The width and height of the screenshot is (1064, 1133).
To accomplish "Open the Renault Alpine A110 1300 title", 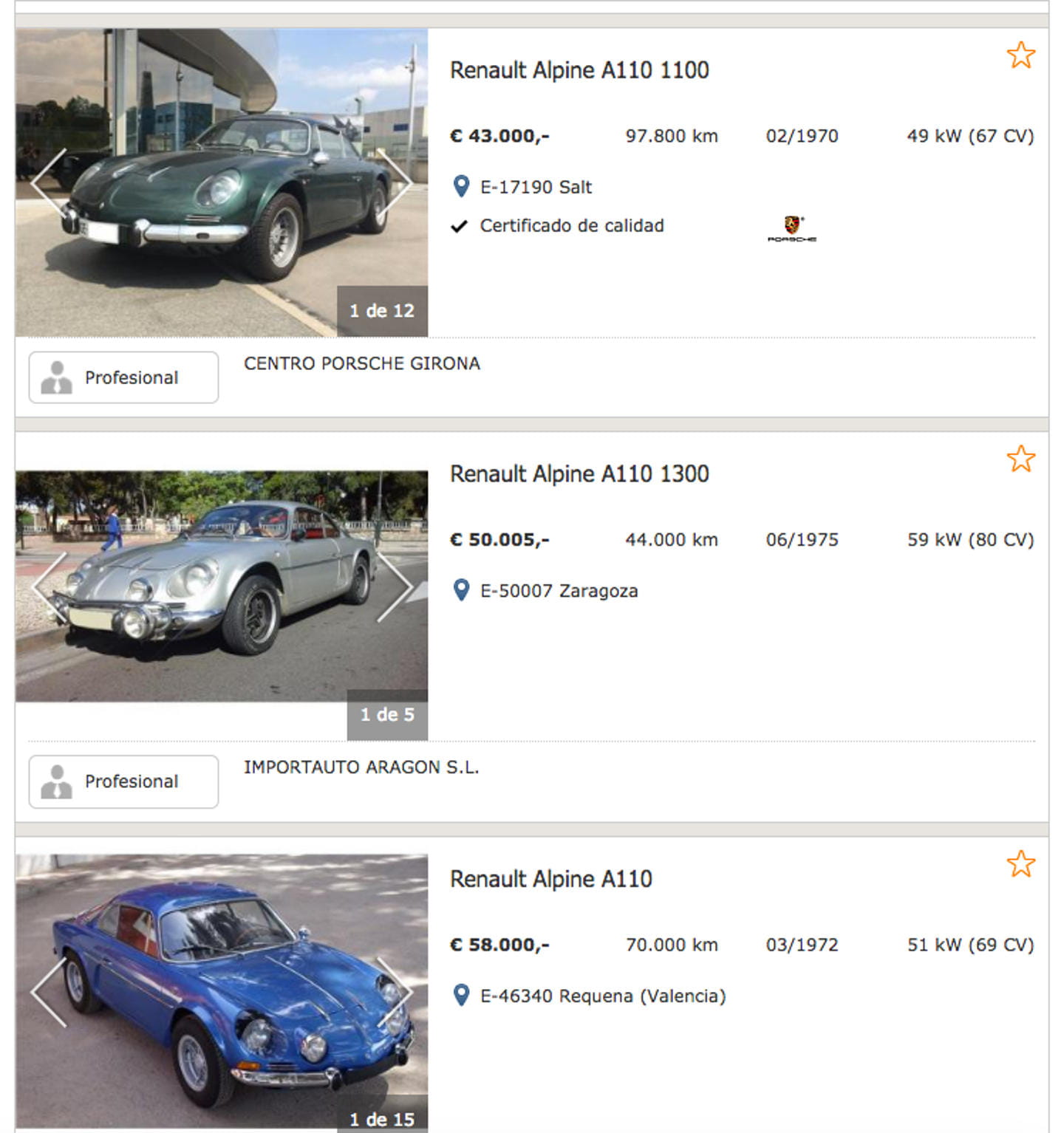I will pyautogui.click(x=579, y=474).
